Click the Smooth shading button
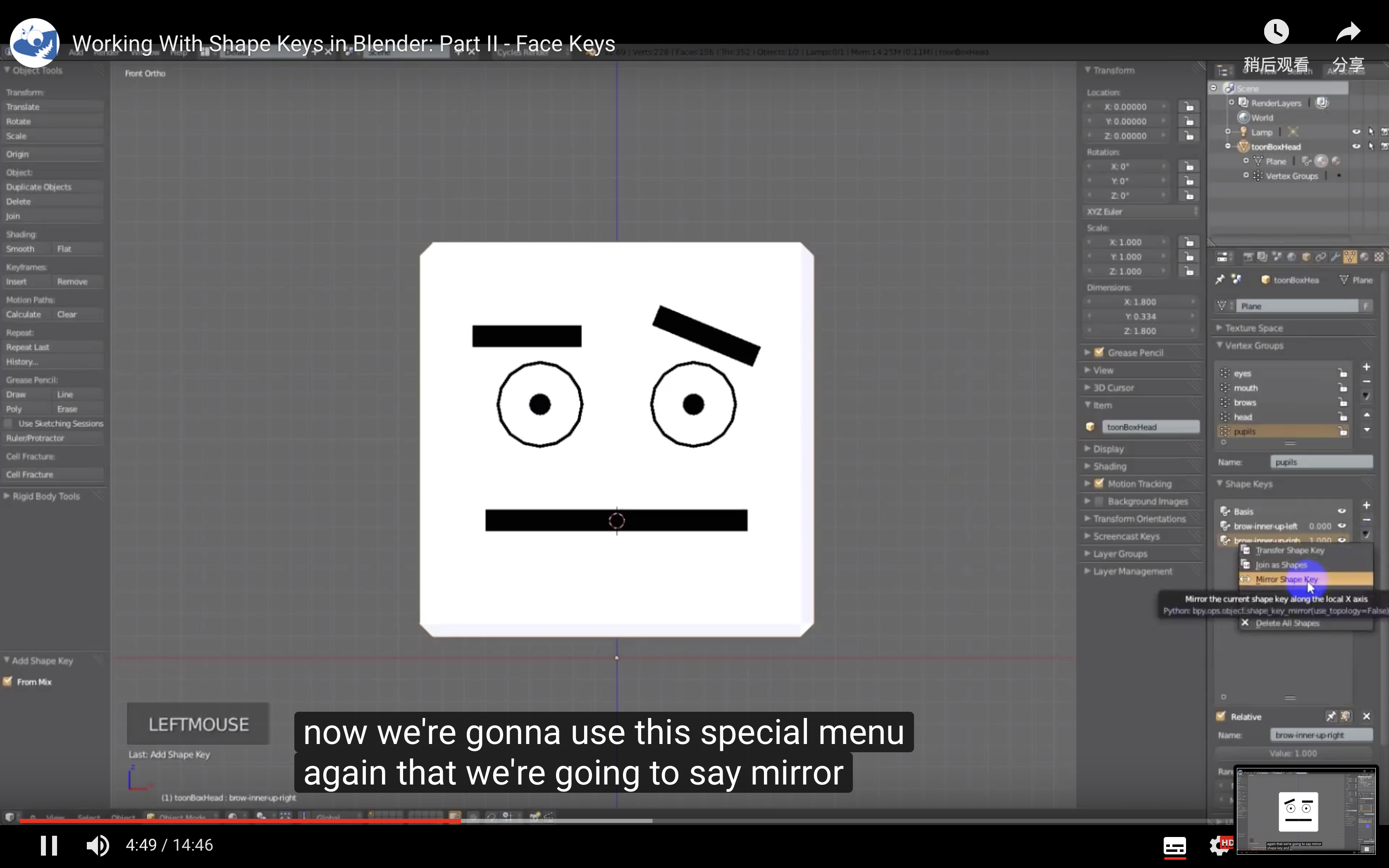This screenshot has height=868, width=1389. pos(21,248)
